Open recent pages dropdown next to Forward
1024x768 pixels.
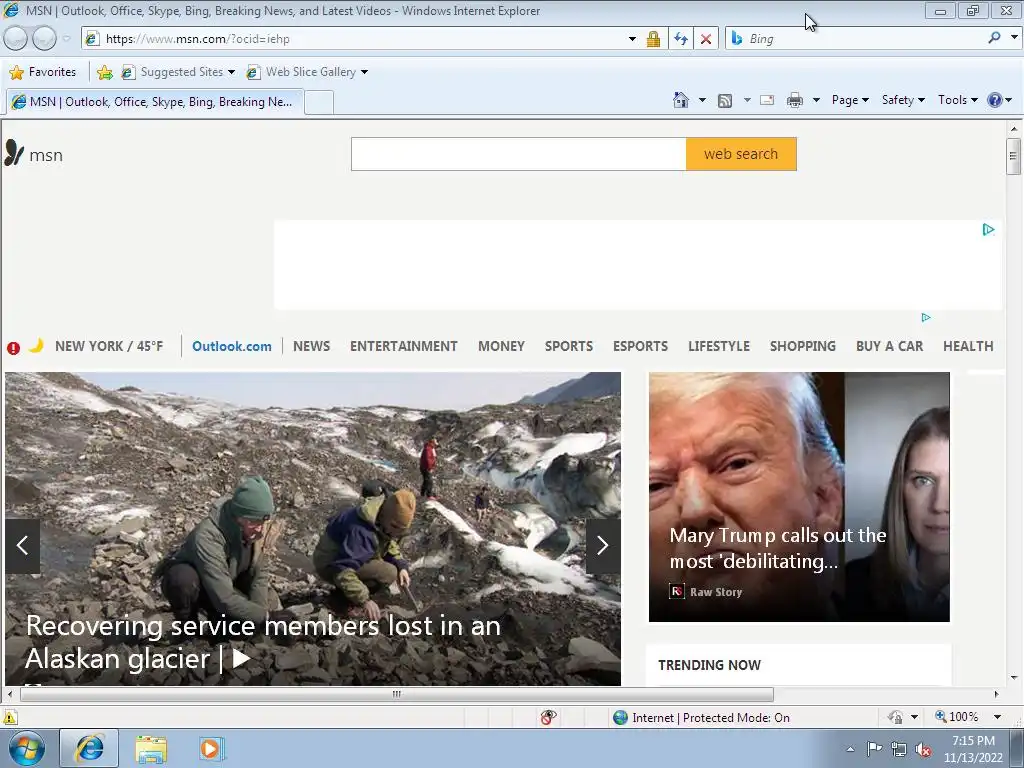(67, 39)
